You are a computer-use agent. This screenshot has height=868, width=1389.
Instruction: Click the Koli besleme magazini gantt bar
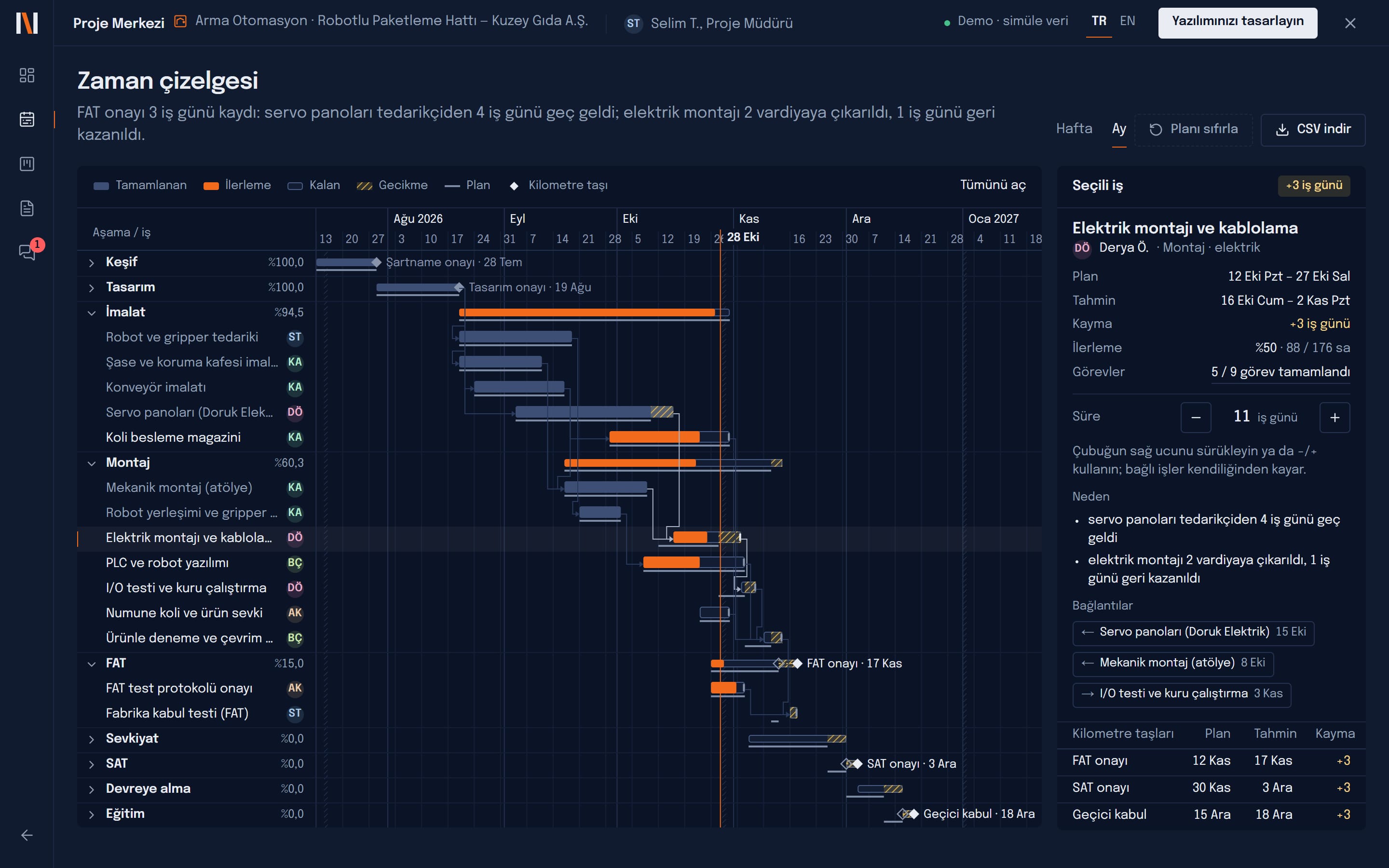coord(668,437)
